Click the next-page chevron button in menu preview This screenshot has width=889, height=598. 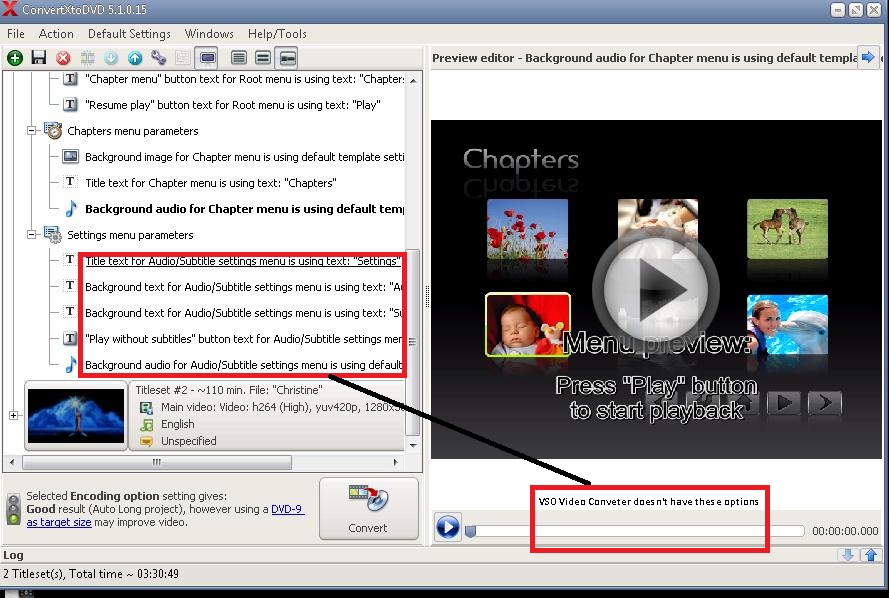pos(825,403)
